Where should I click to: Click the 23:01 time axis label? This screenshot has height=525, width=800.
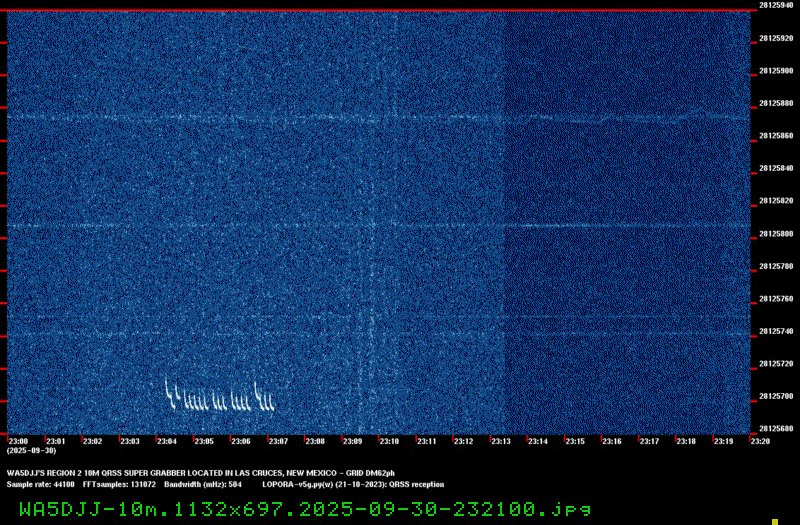56,441
